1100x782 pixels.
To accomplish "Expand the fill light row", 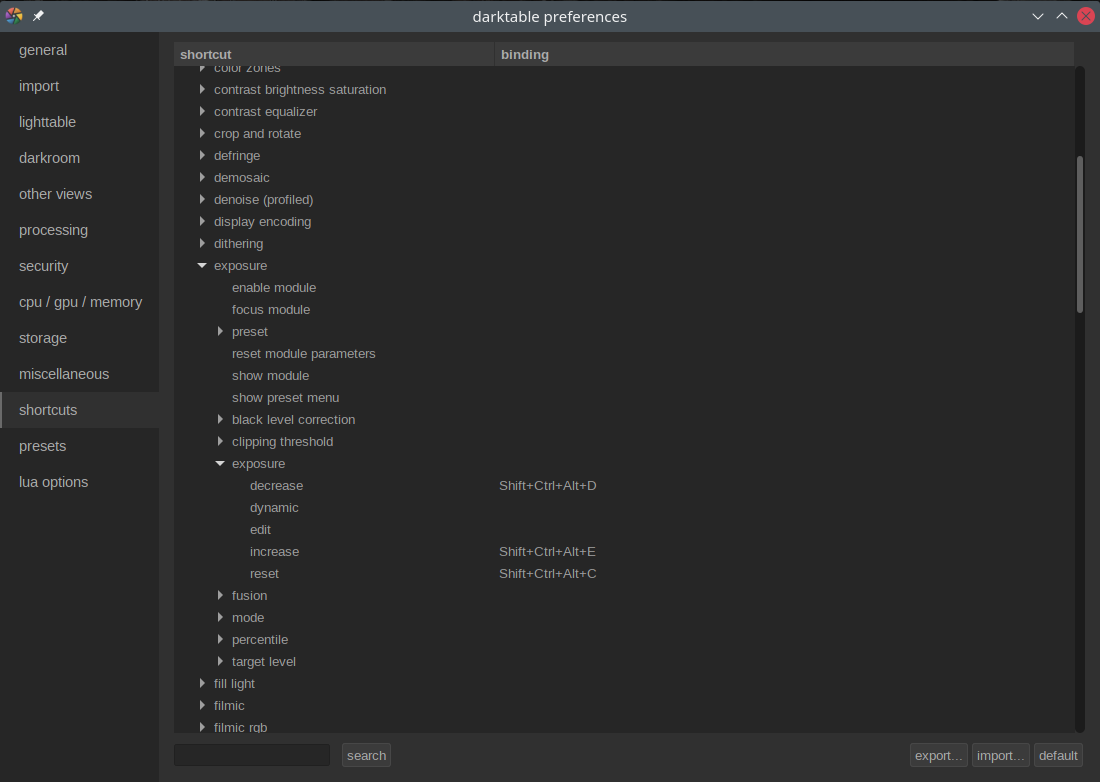I will pos(202,683).
